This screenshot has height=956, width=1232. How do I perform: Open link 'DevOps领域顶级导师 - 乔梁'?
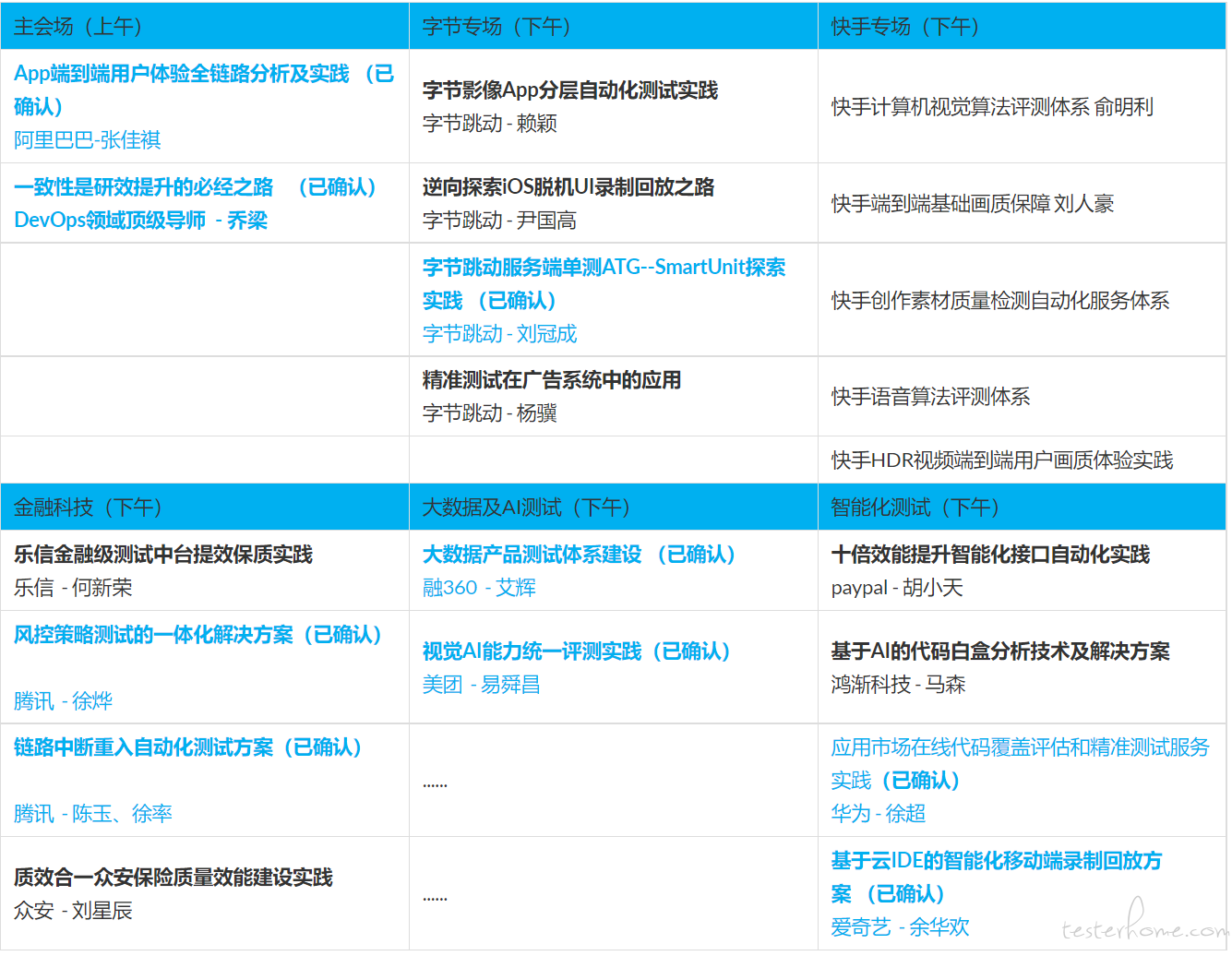click(140, 221)
